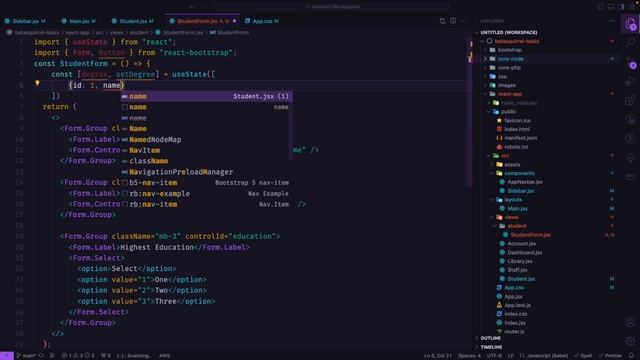Open the Explorer view in activity bar
640x360 pixels.
coord(631,23)
